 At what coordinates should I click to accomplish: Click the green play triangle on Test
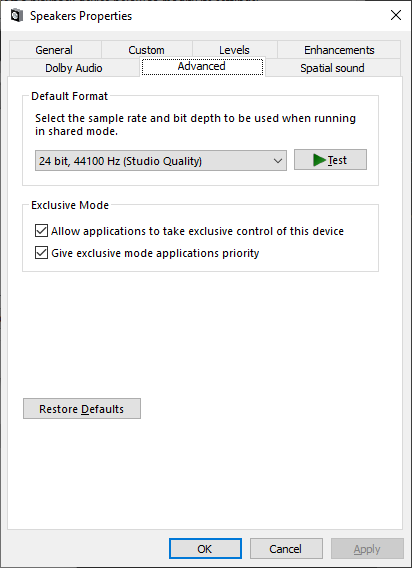[x=319, y=160]
